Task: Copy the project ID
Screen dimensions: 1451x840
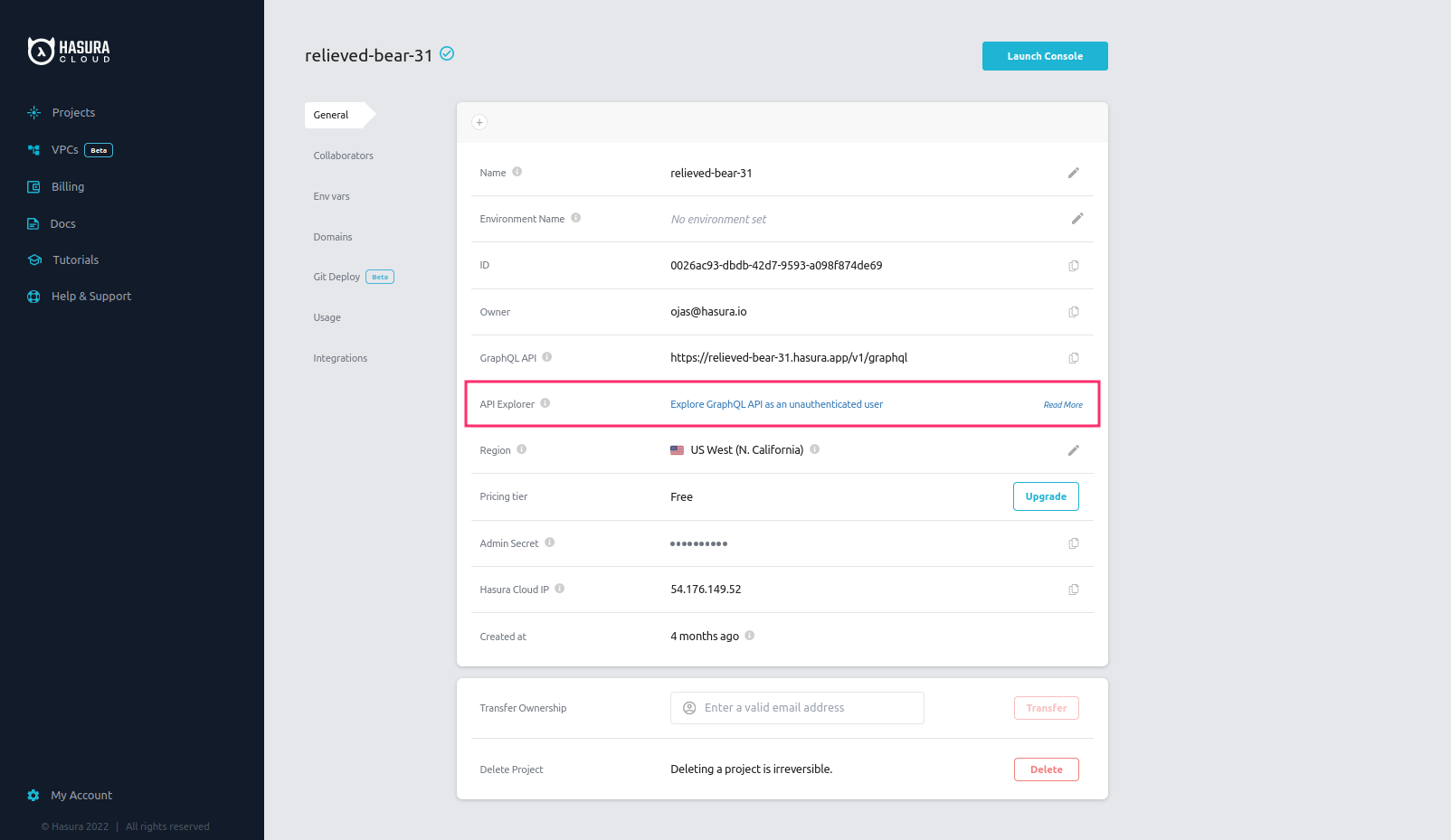Action: pos(1074,265)
